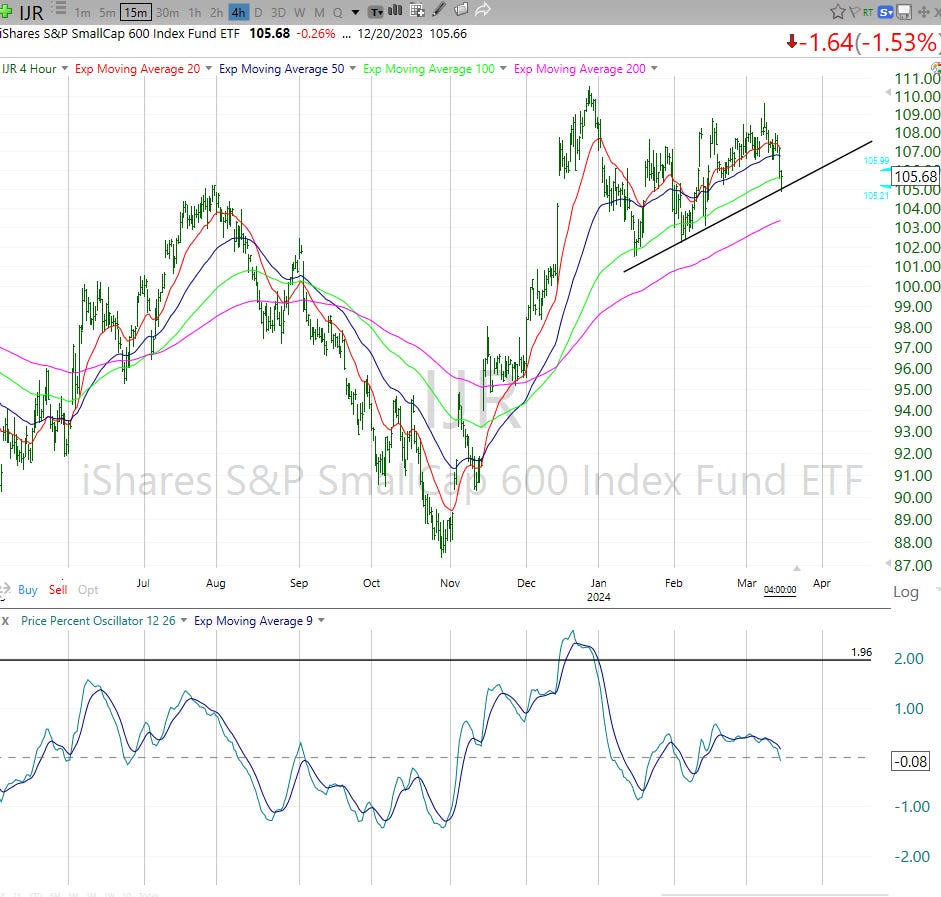Click the flag symbol icon
The image size is (941, 897).
(854, 11)
